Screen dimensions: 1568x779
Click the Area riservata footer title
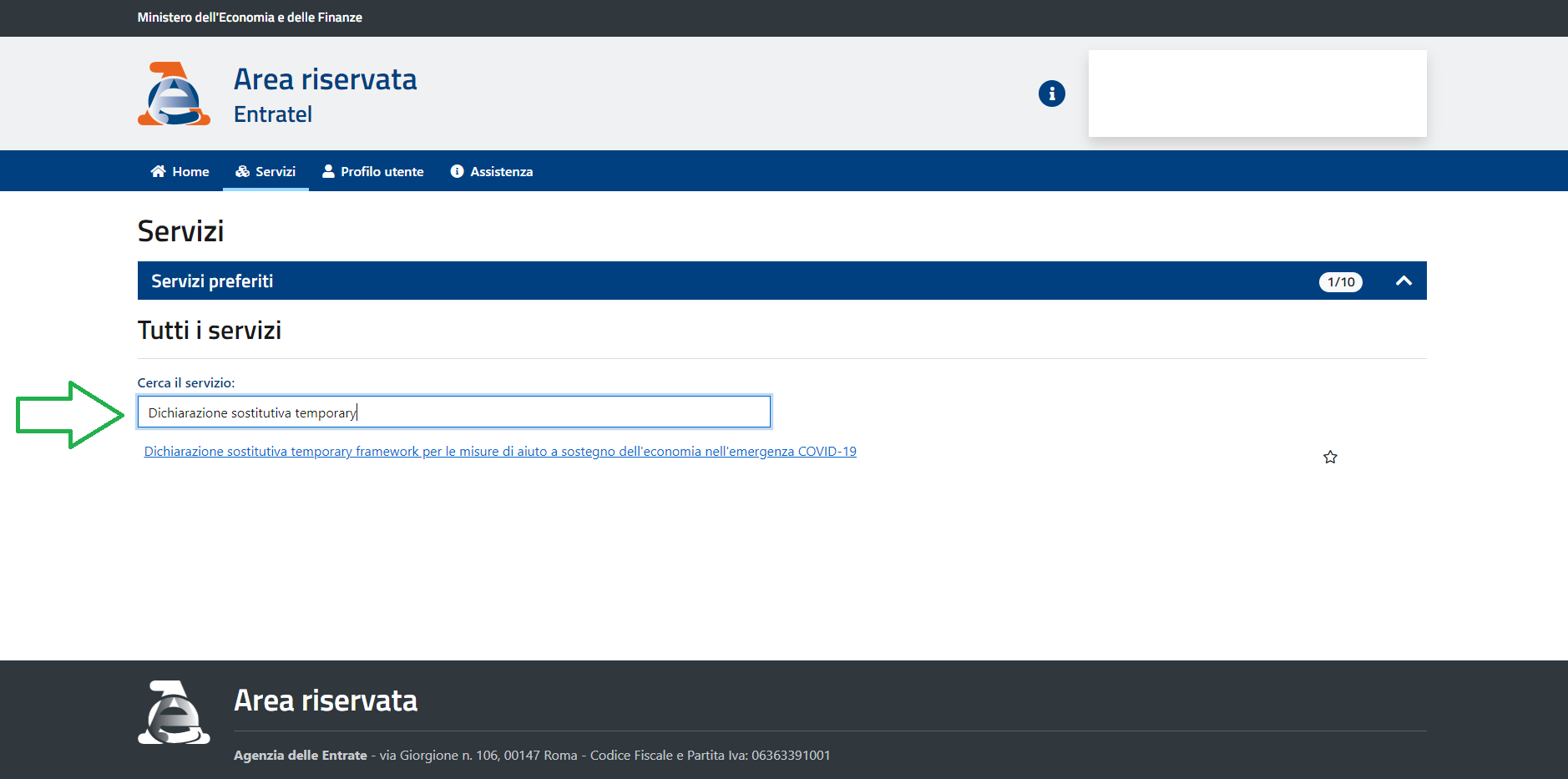tap(325, 701)
